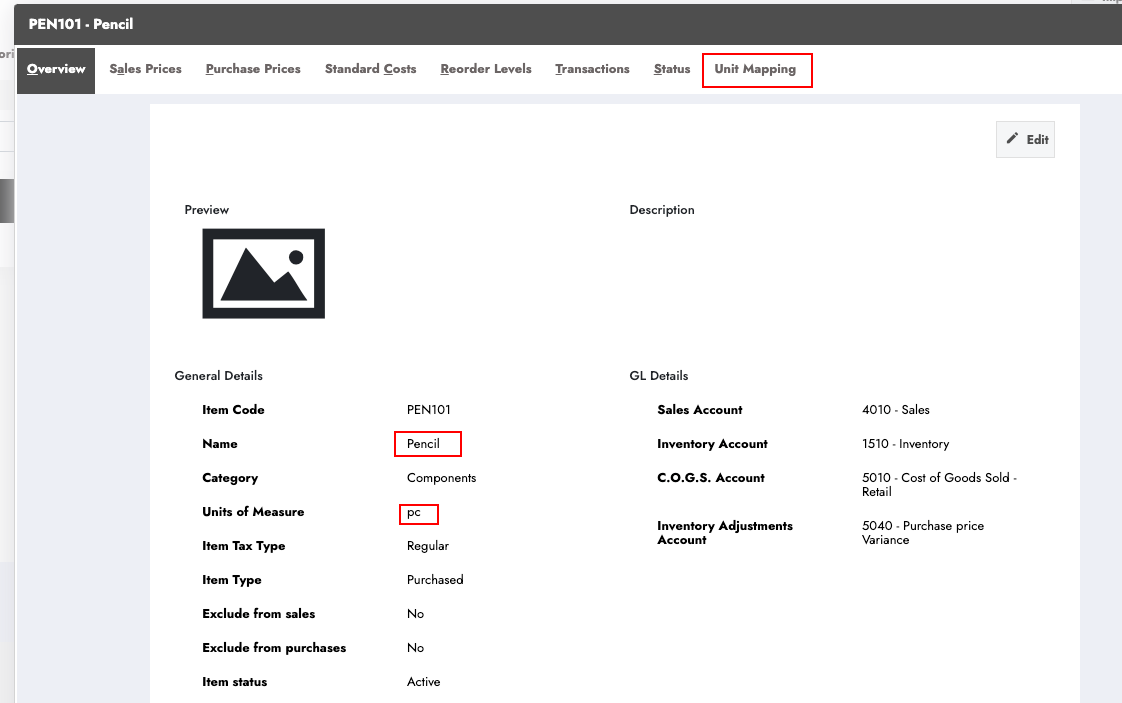Click the Item status field label
The height and width of the screenshot is (703, 1122).
235,682
